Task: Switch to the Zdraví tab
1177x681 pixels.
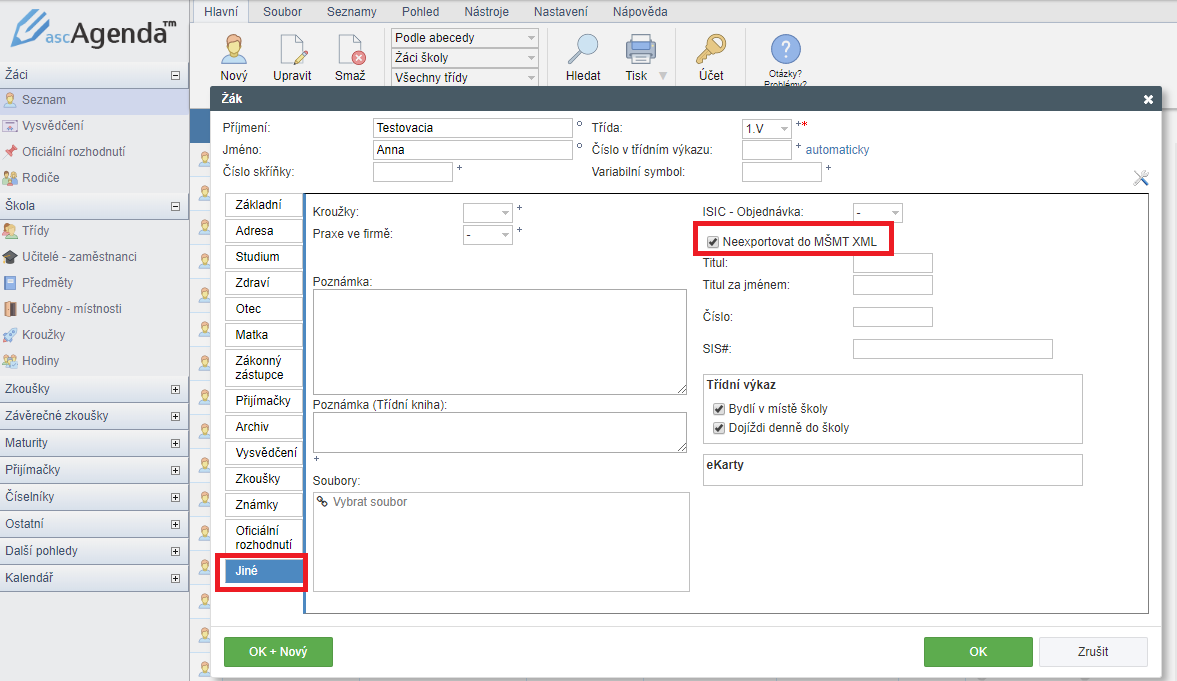Action: tap(257, 283)
